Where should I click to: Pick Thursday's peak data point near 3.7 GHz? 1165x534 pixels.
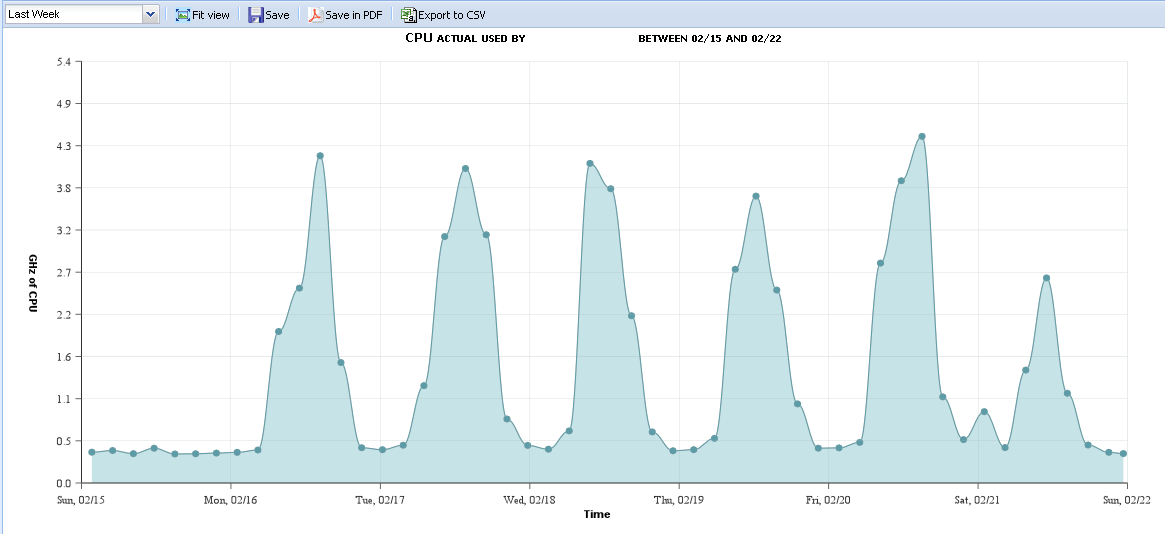[756, 196]
